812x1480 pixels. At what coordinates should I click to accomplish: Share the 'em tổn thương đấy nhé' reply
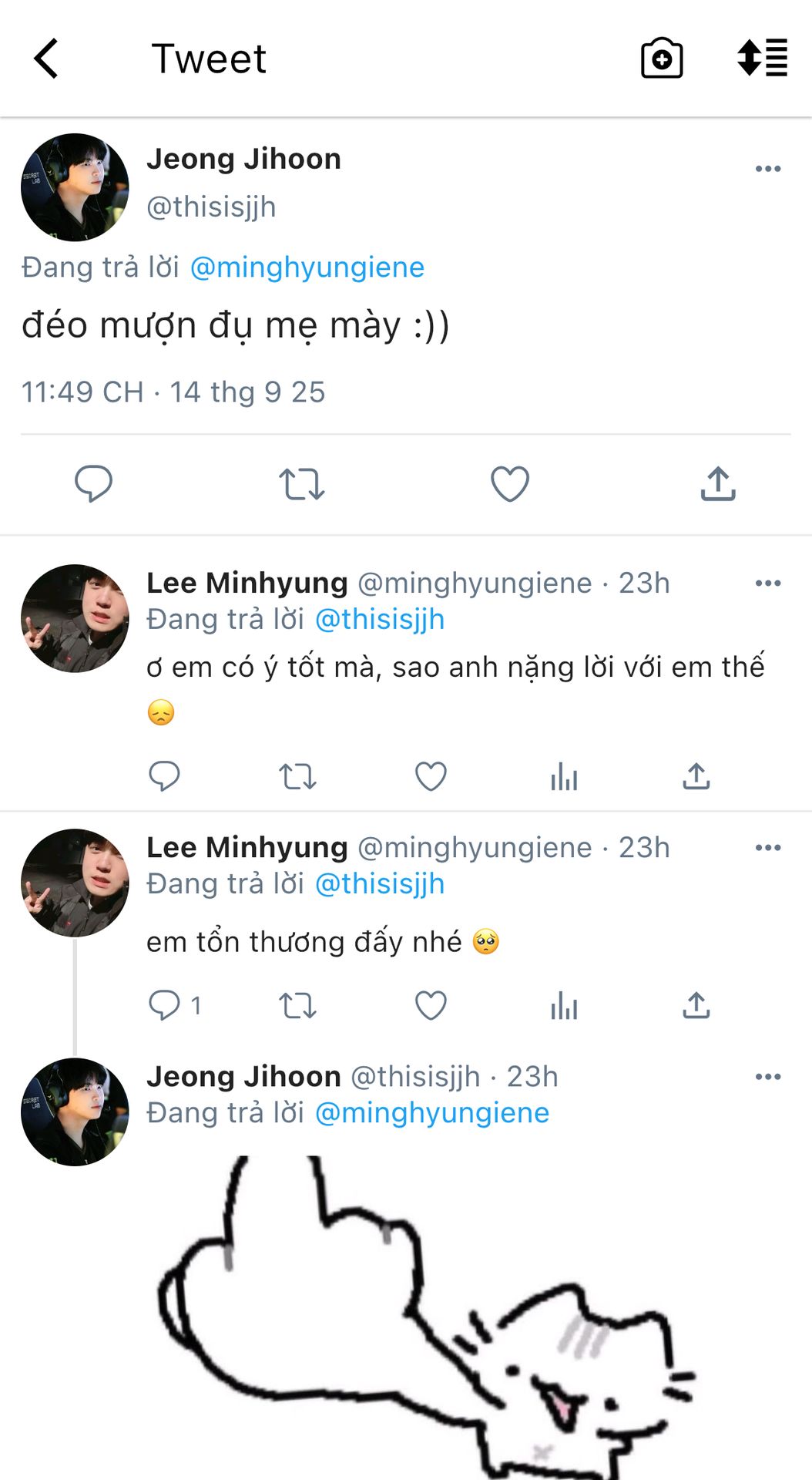696,1006
